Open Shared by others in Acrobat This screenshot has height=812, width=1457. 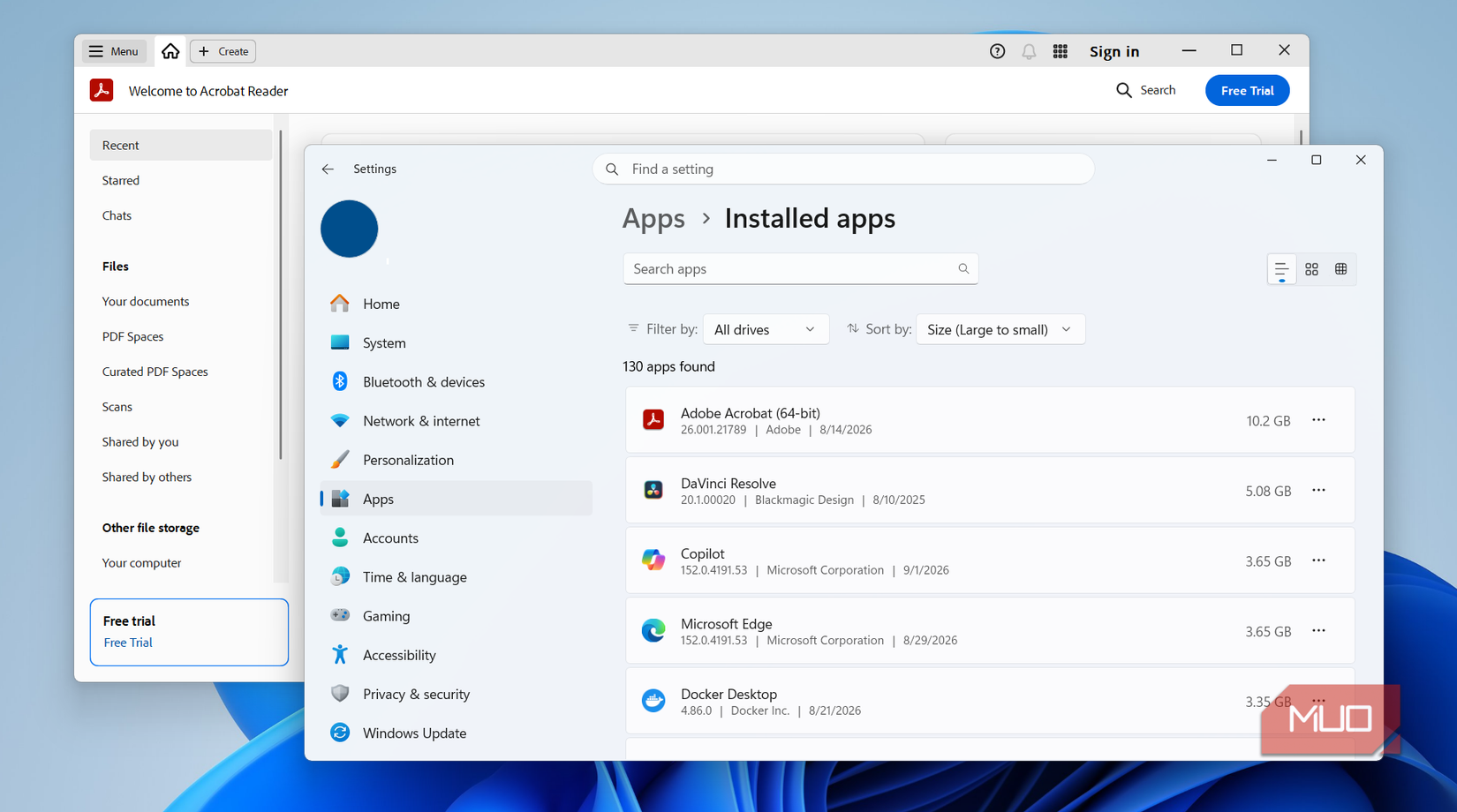147,477
